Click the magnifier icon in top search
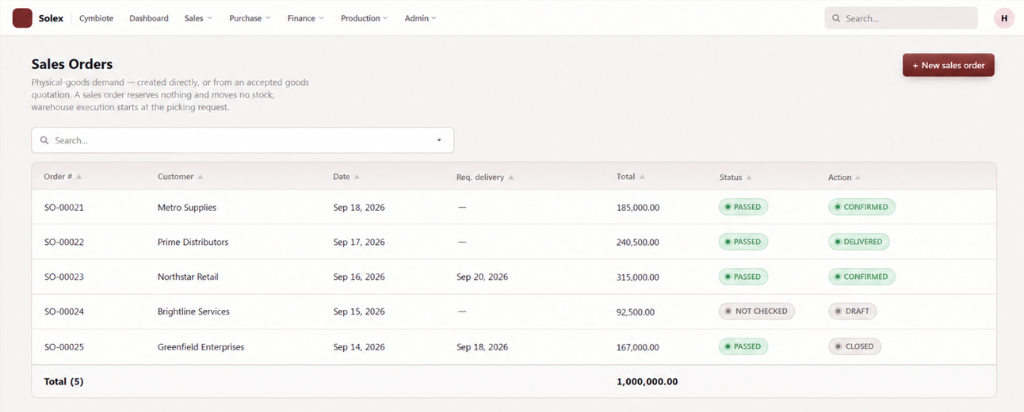 (837, 18)
